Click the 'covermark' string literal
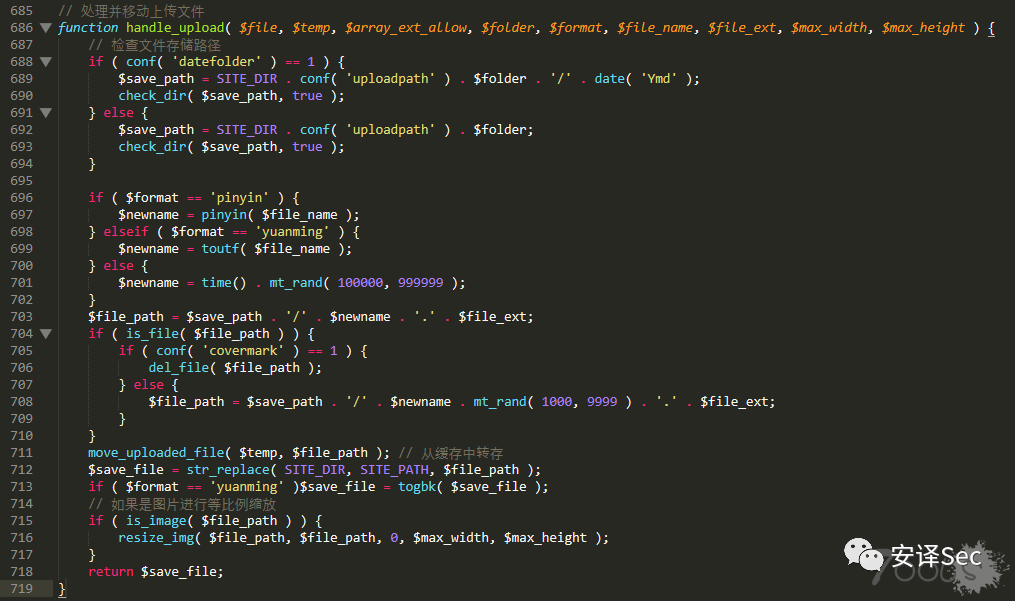 click(x=243, y=350)
